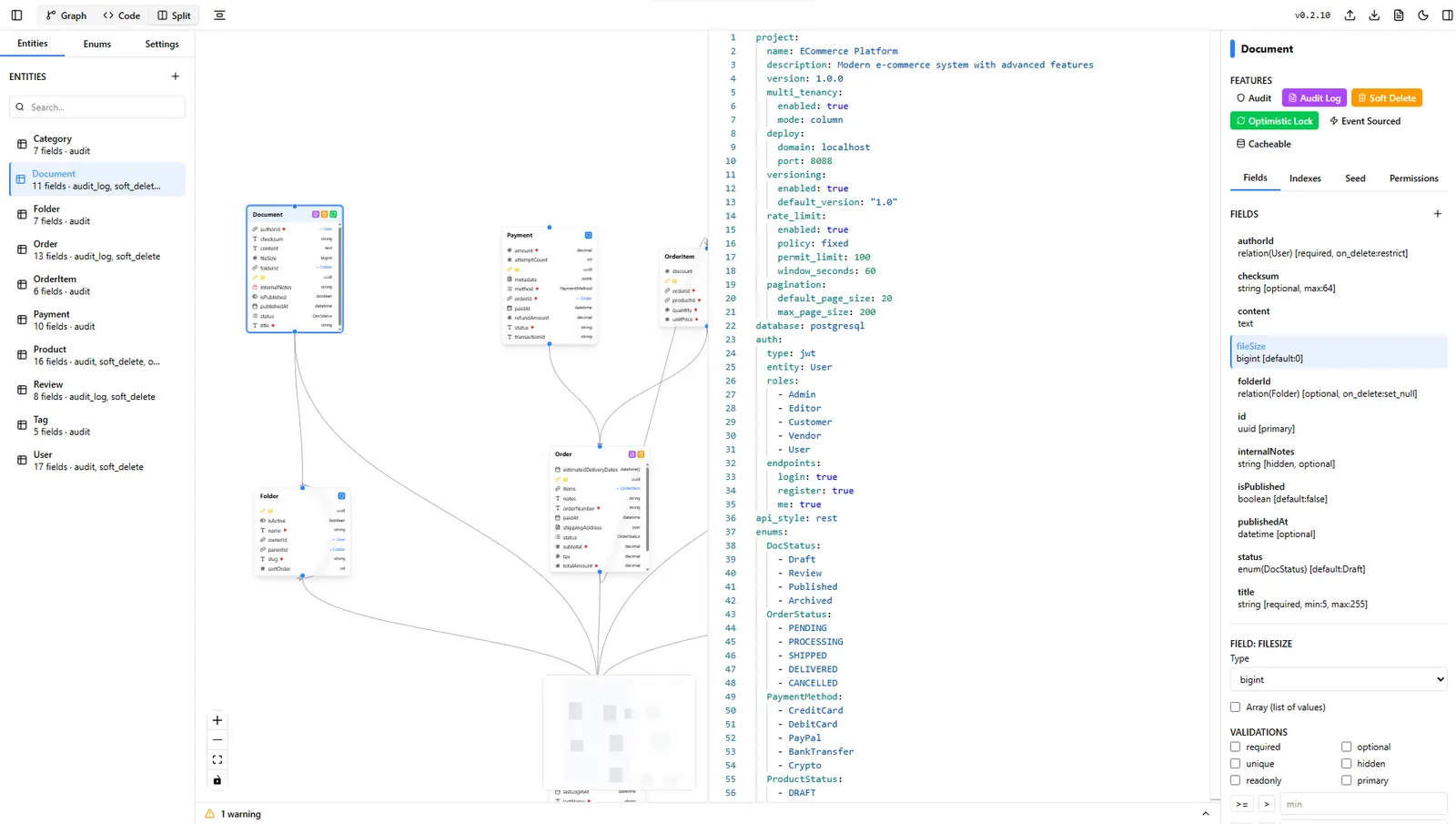Screen dimensions: 1456x824
Task: Check the primary validation checkbox
Action: (x=1347, y=780)
